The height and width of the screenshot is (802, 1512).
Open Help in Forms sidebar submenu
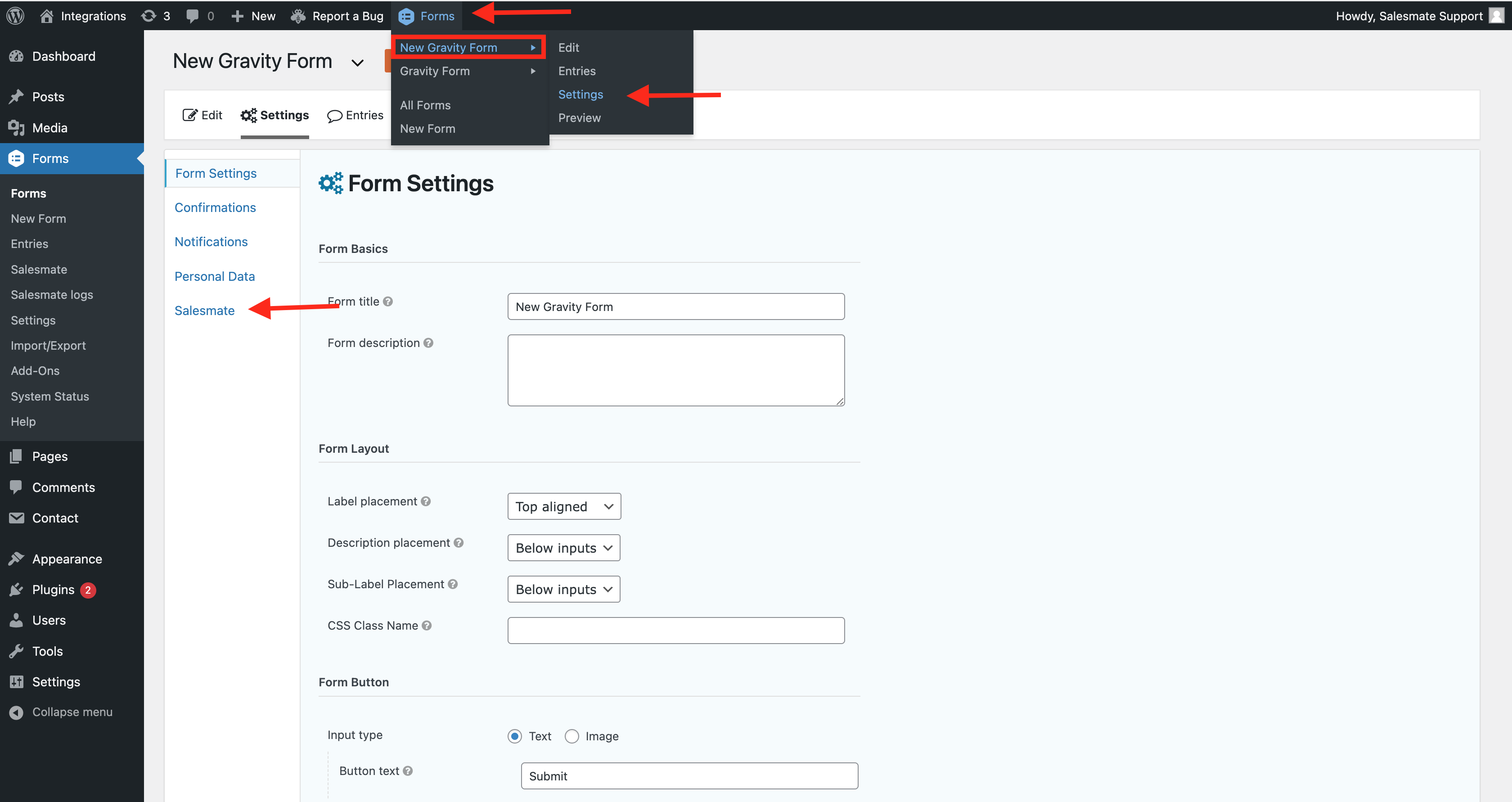23,422
